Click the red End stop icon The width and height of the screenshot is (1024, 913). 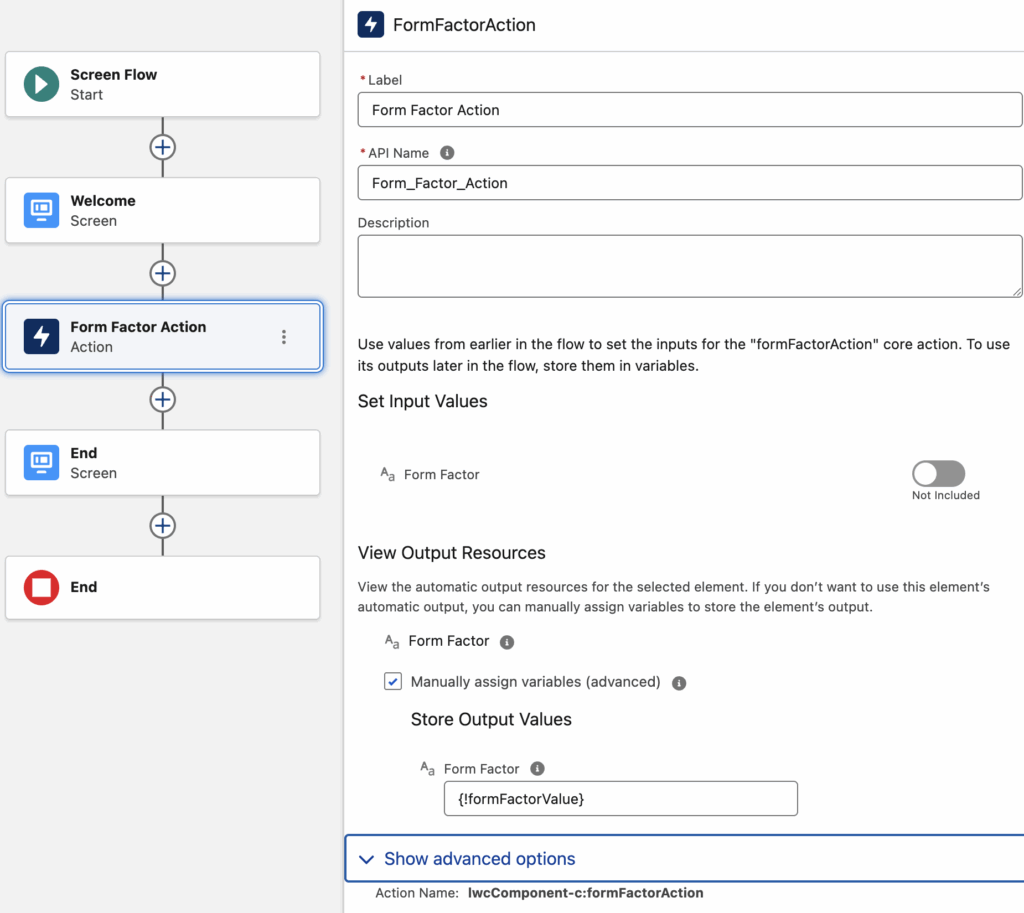pyautogui.click(x=41, y=588)
